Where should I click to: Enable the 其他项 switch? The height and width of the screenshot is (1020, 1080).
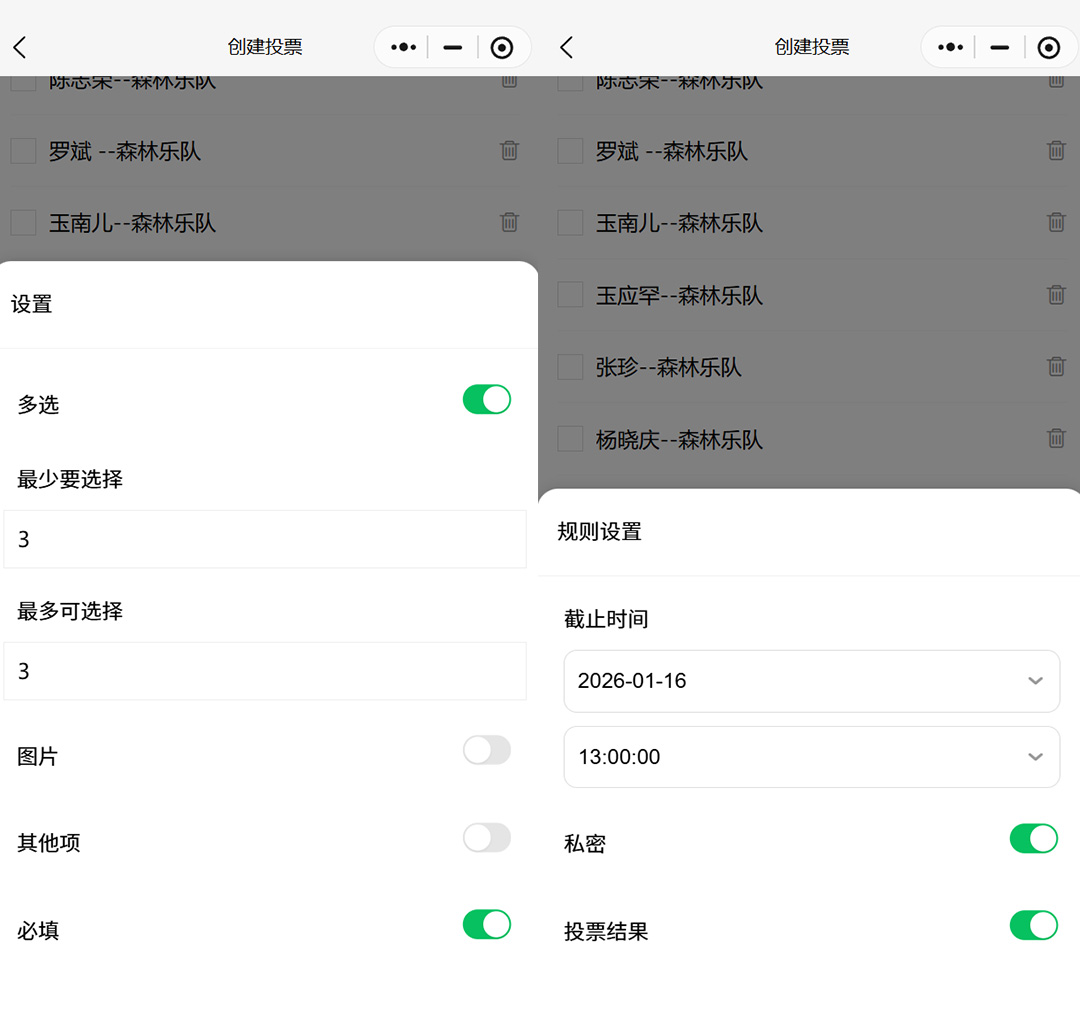click(x=486, y=838)
